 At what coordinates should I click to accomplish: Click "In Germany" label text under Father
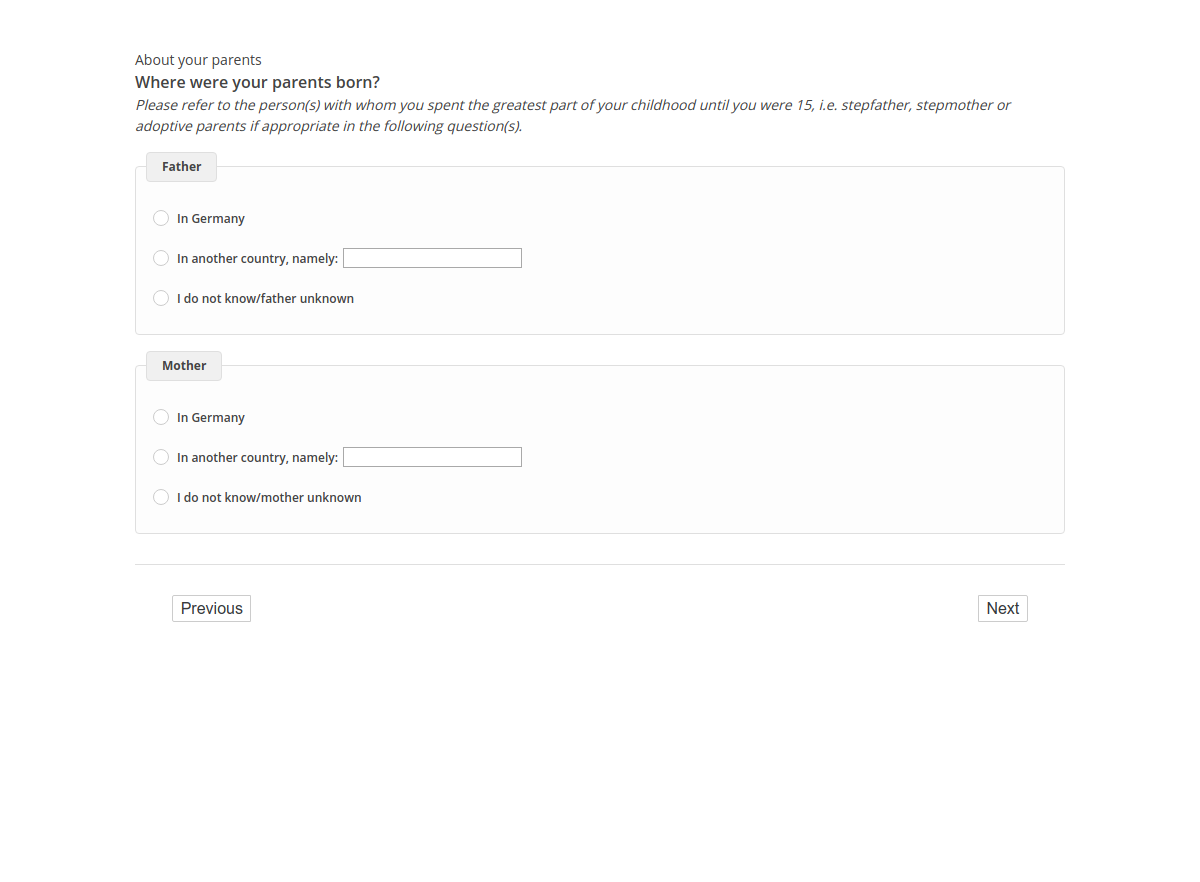tap(211, 219)
